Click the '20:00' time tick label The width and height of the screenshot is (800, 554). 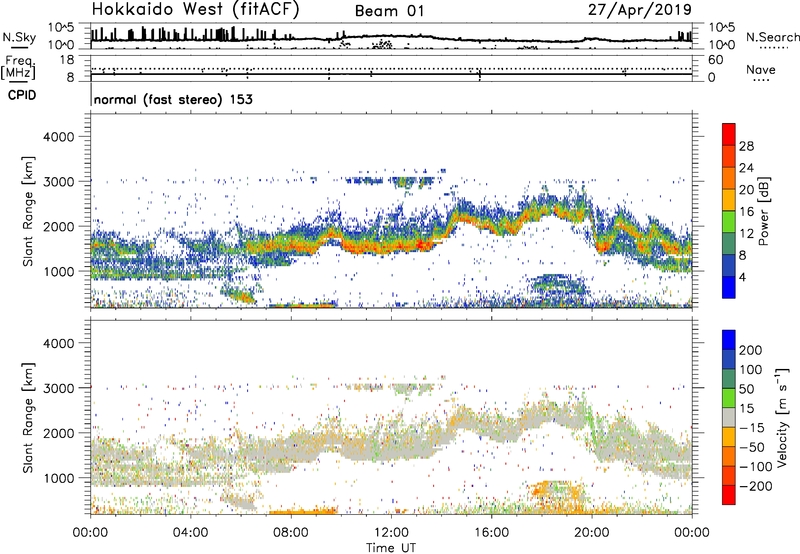tap(591, 533)
